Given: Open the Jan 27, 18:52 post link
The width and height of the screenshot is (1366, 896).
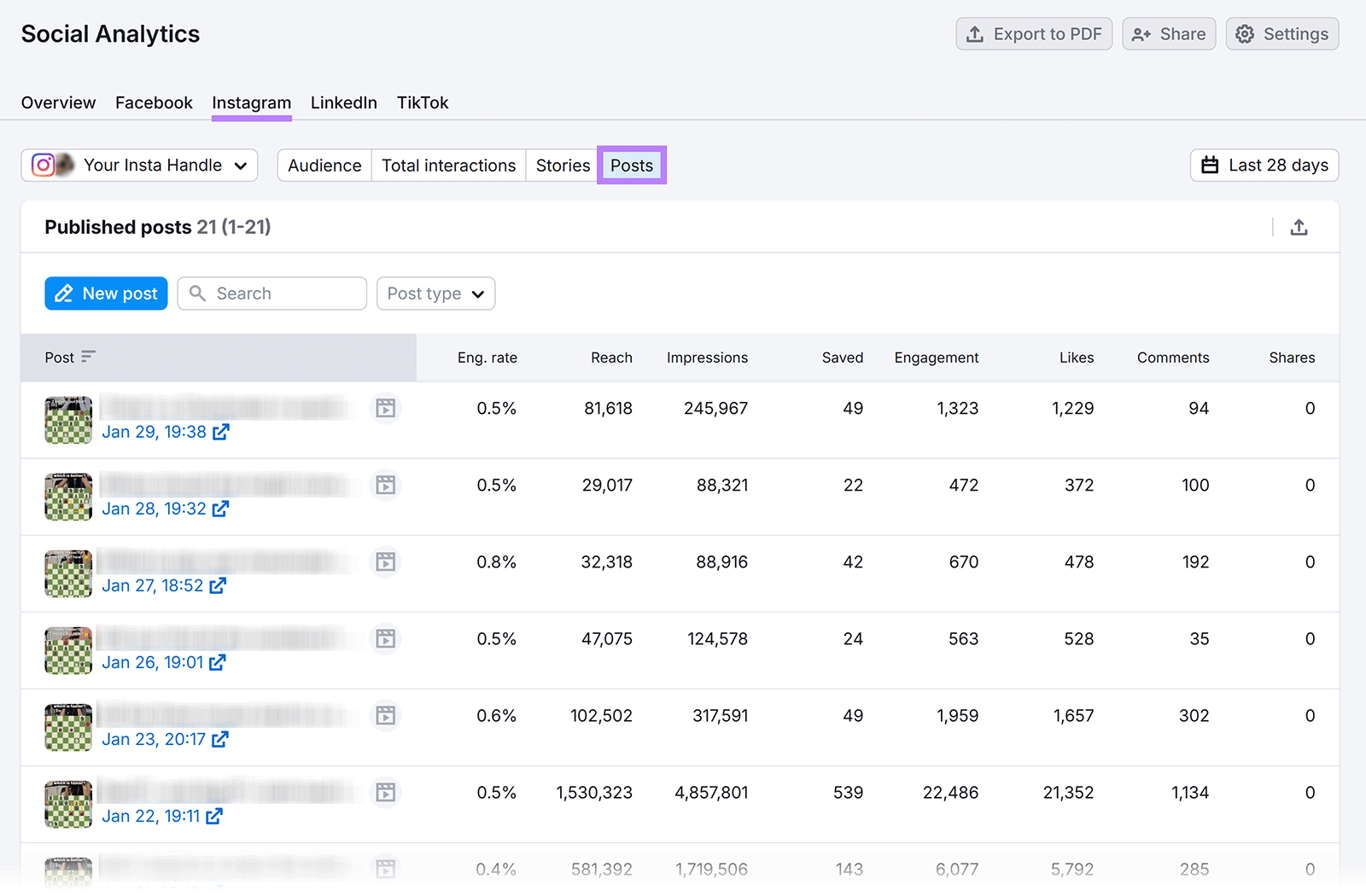Looking at the screenshot, I should tap(152, 585).
